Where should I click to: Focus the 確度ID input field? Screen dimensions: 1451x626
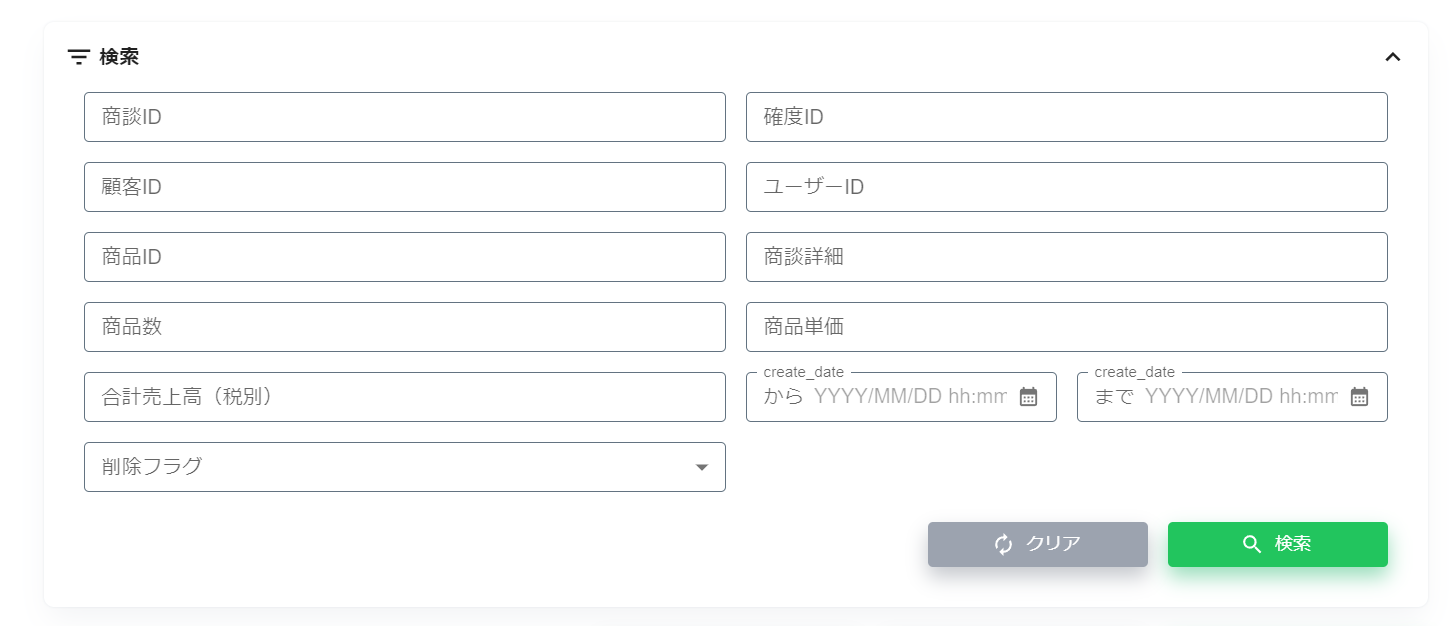point(1067,117)
